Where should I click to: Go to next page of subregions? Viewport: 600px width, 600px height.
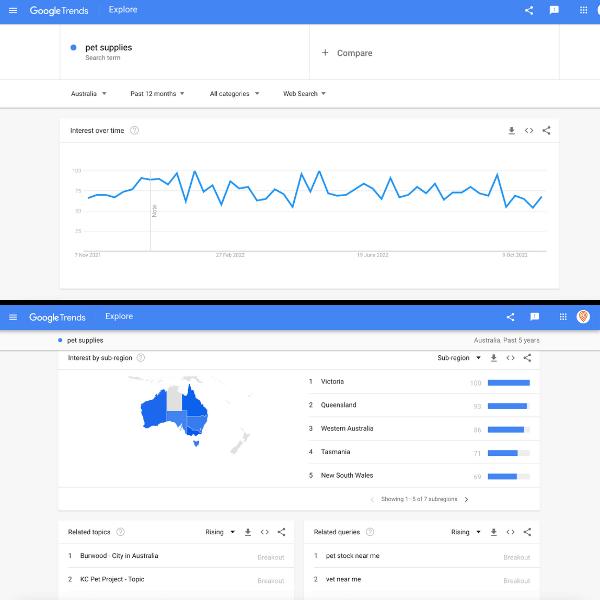click(x=466, y=499)
